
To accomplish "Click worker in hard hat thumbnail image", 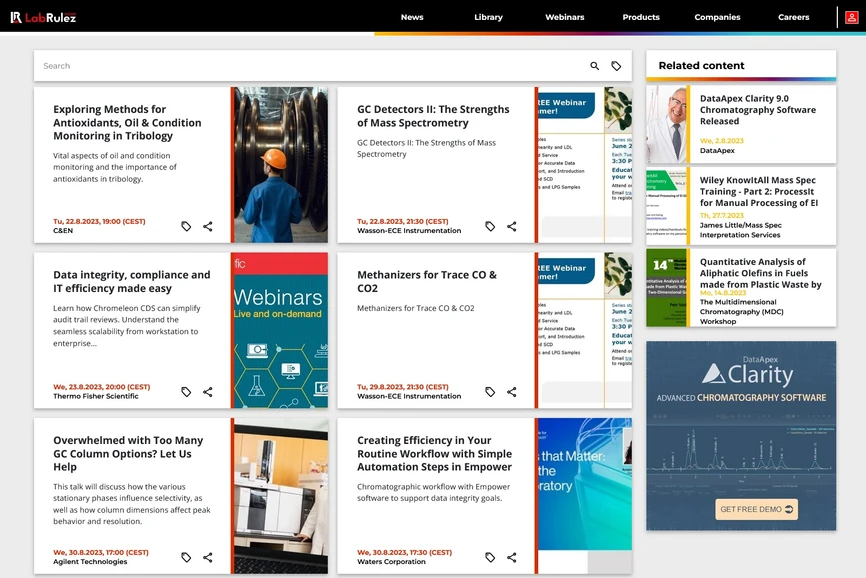I will (281, 165).
